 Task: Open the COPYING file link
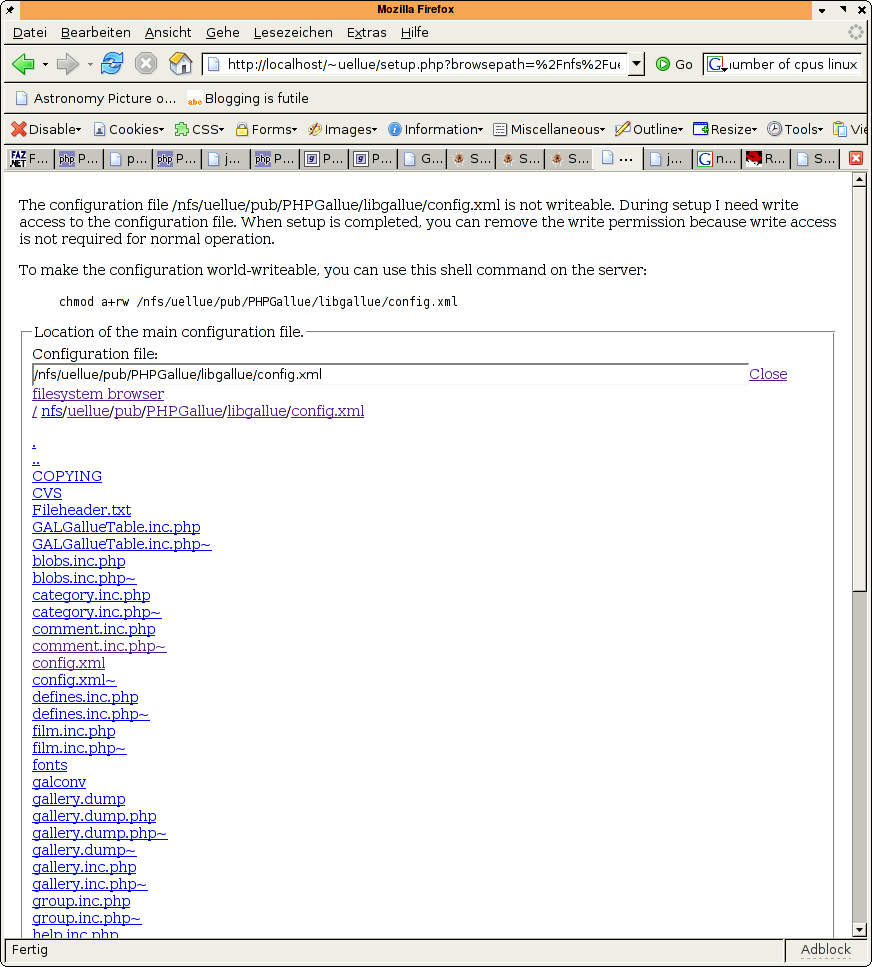point(67,476)
